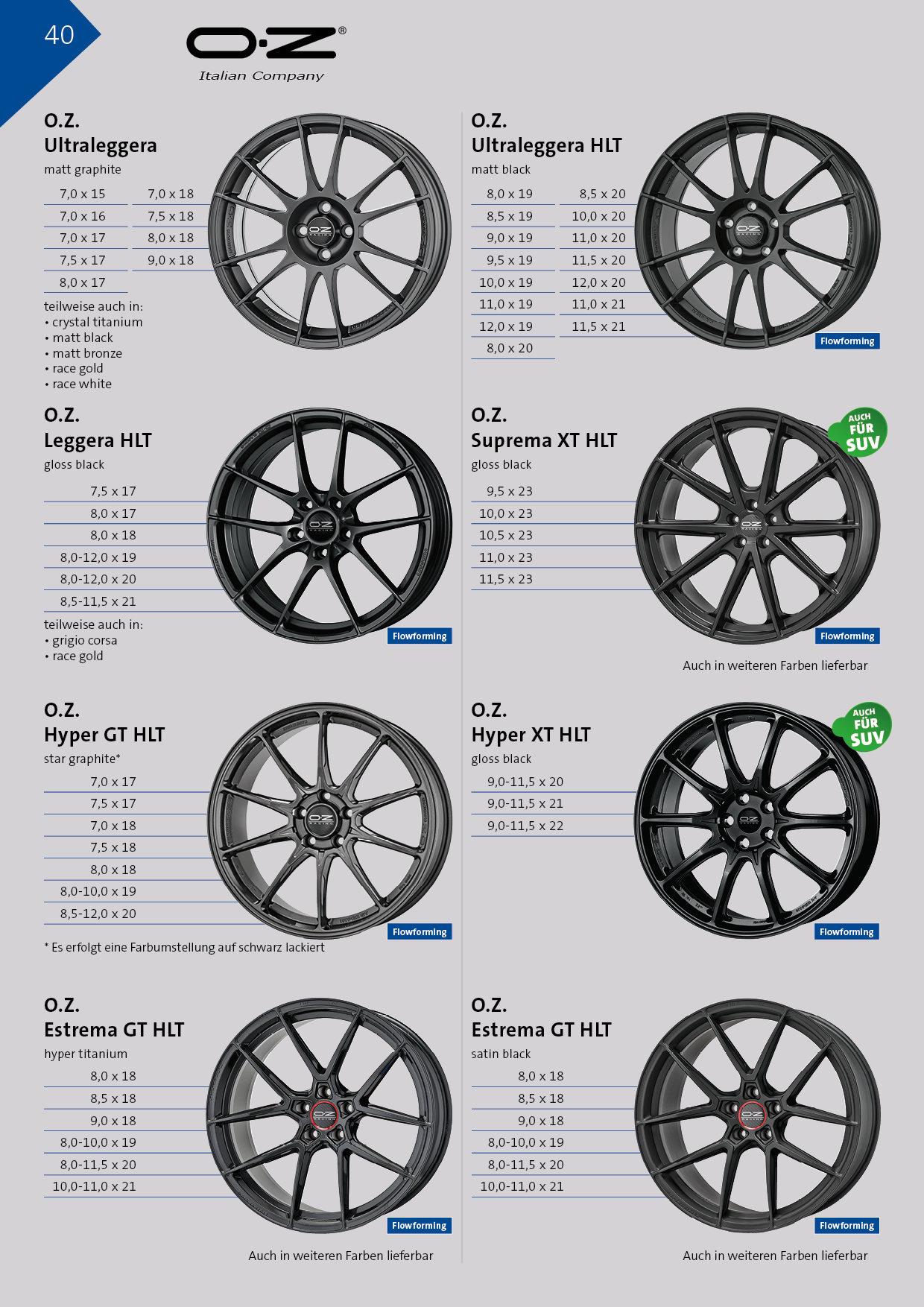Click Flowforming badge under Hyper GT HLT
Viewport: 924px width, 1307px height.
[420, 932]
